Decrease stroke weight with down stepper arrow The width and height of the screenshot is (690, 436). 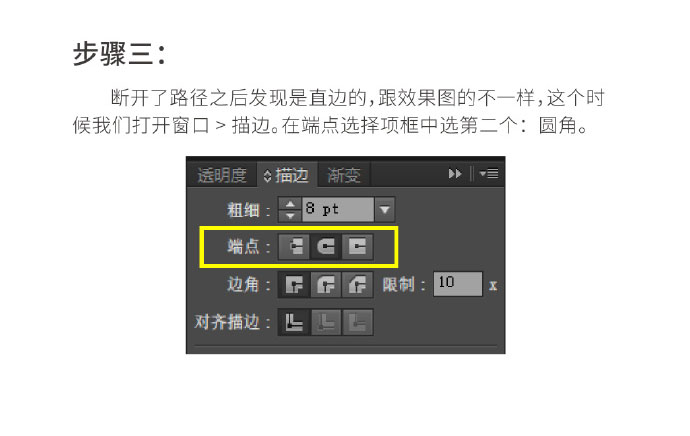tap(290, 216)
